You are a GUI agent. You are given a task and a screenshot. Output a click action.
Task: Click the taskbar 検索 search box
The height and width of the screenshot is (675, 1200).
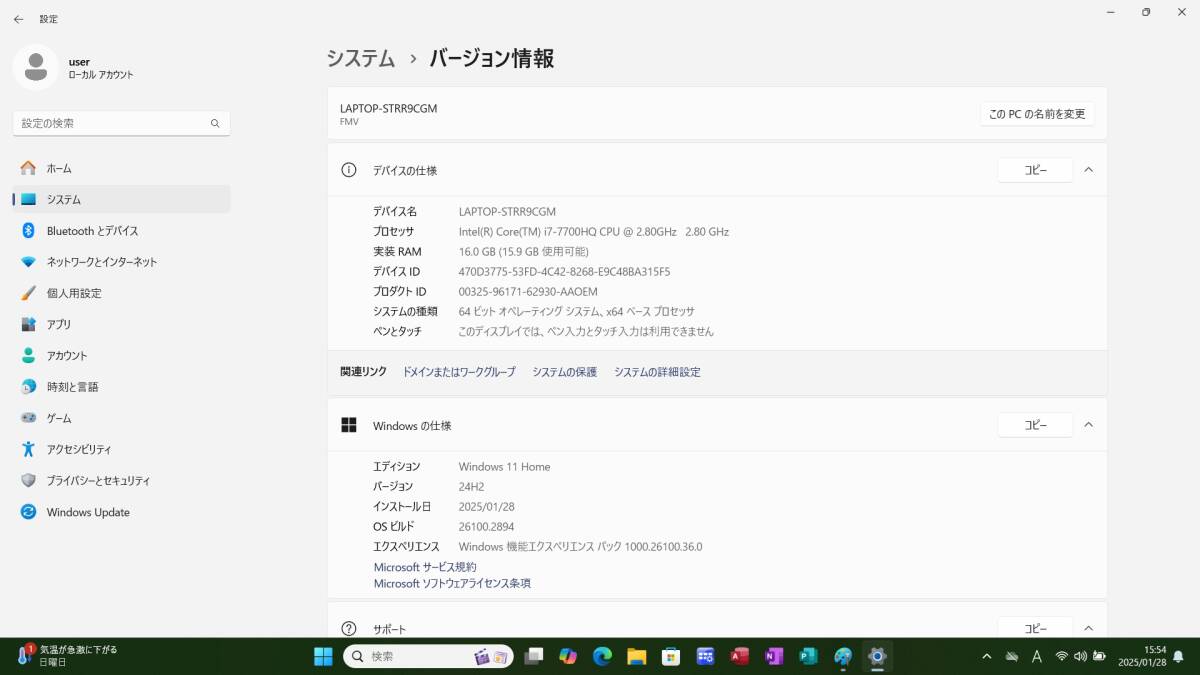[429, 656]
